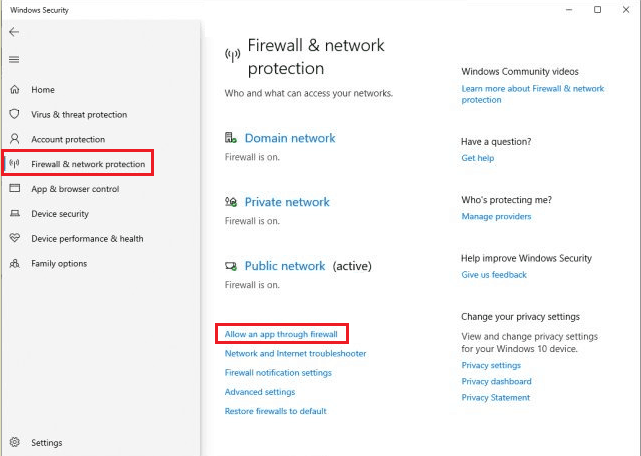The image size is (641, 456).
Task: Select Firewall & network protection sidebar item
Action: tap(87, 164)
